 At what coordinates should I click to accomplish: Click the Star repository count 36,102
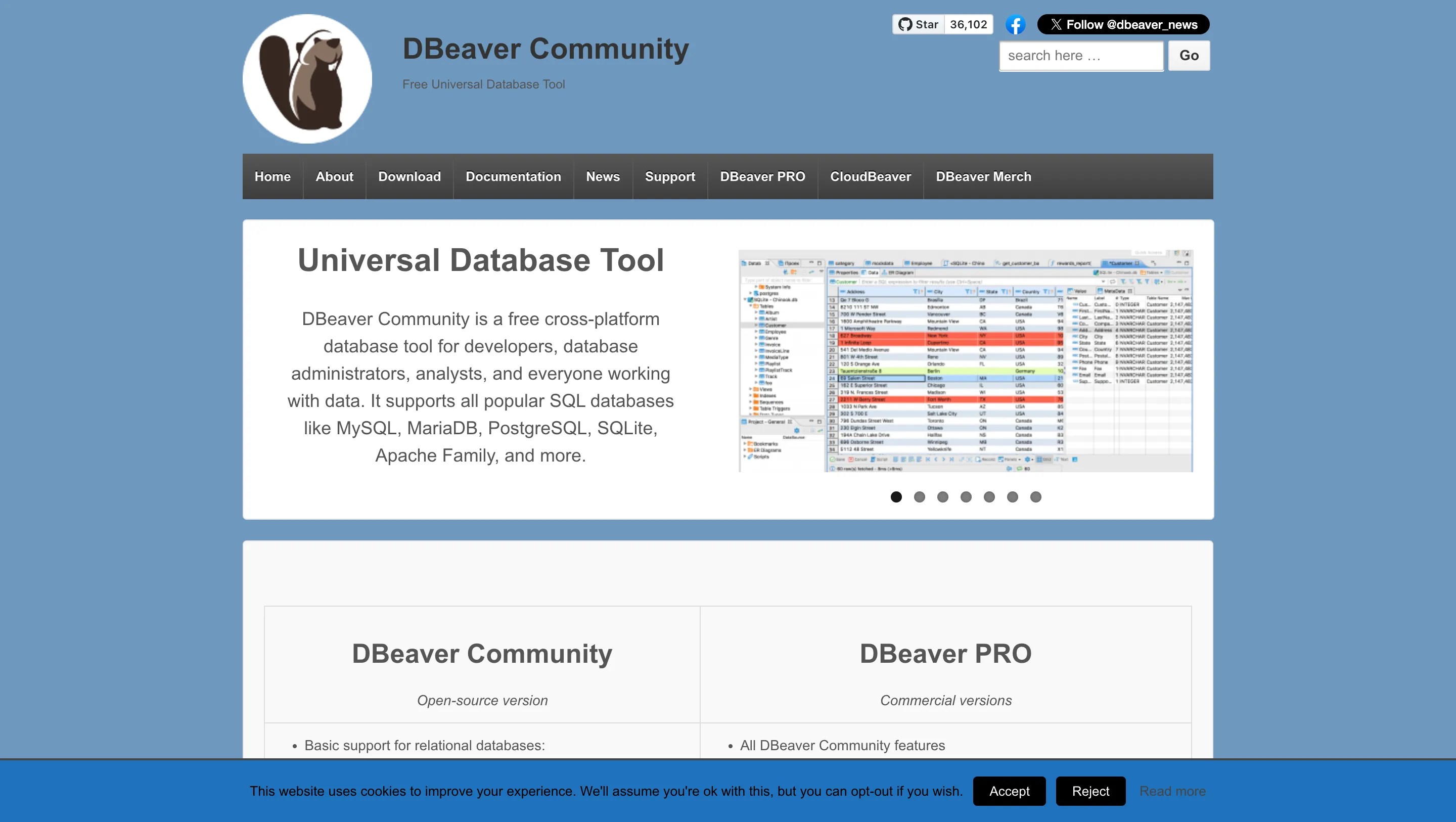tap(968, 24)
